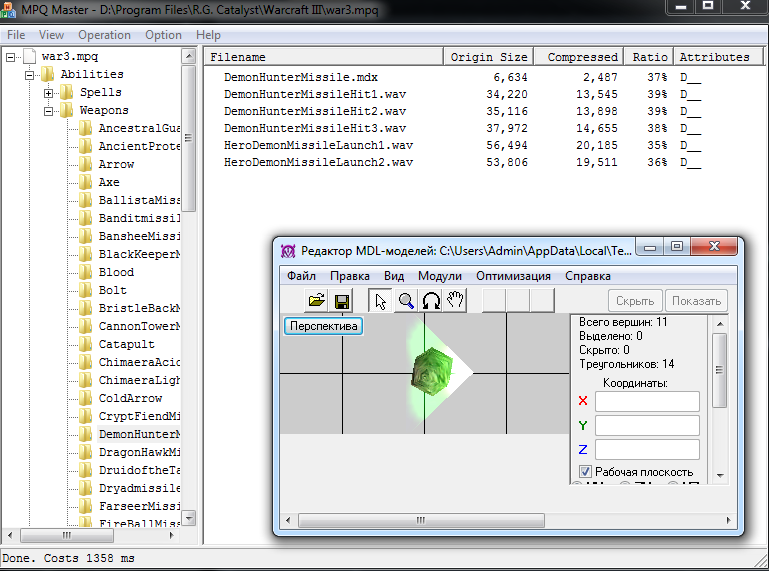Screen dimensions: 769x571
Task: Sort by the Origin Size column header
Action: click(x=488, y=57)
